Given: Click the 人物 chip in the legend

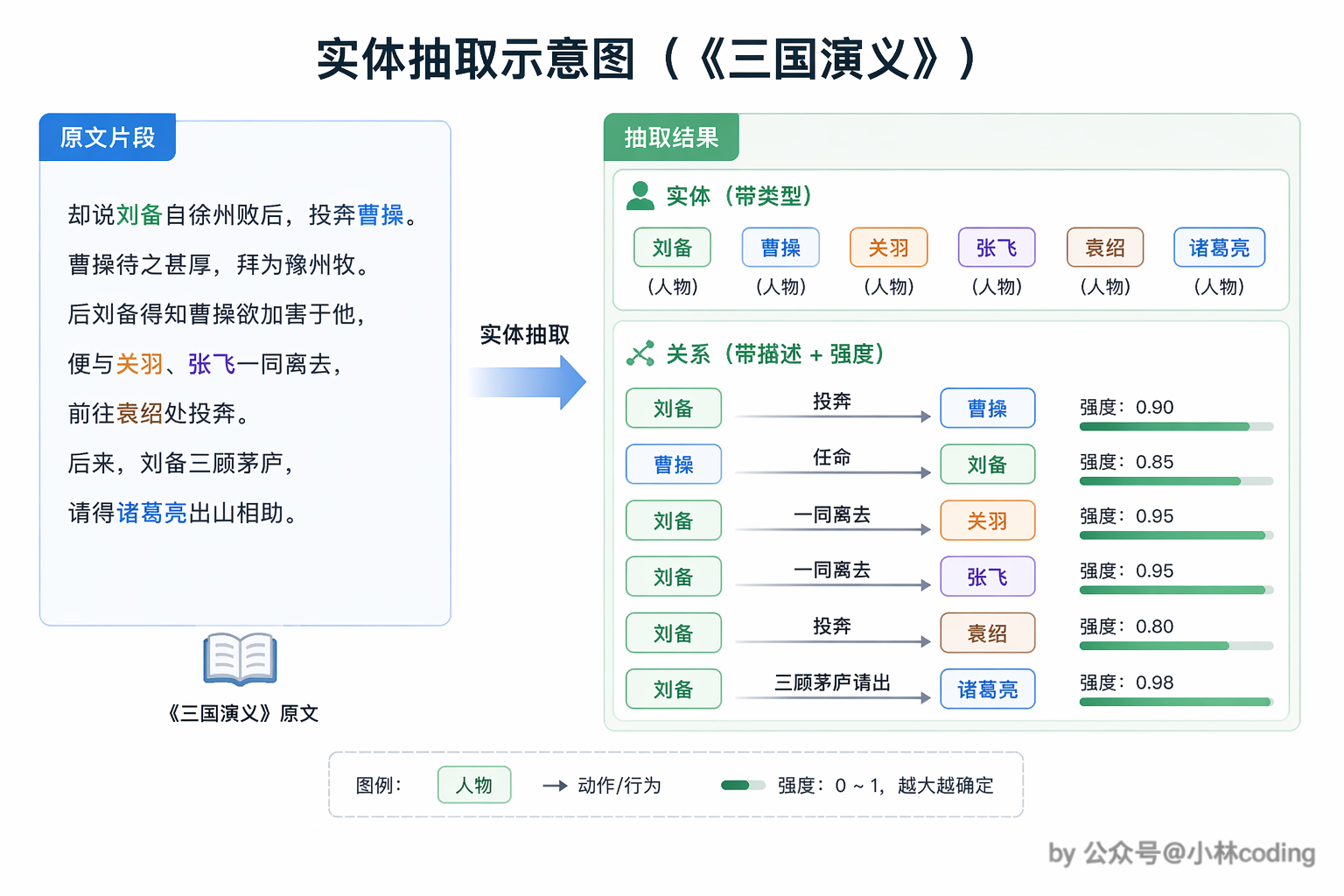Looking at the screenshot, I should coord(474,785).
